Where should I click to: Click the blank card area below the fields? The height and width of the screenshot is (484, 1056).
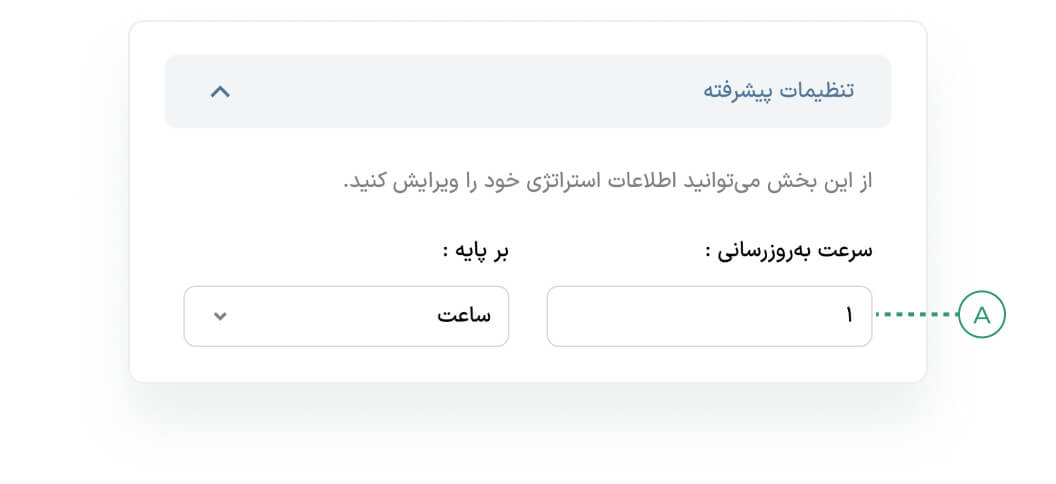click(x=528, y=365)
